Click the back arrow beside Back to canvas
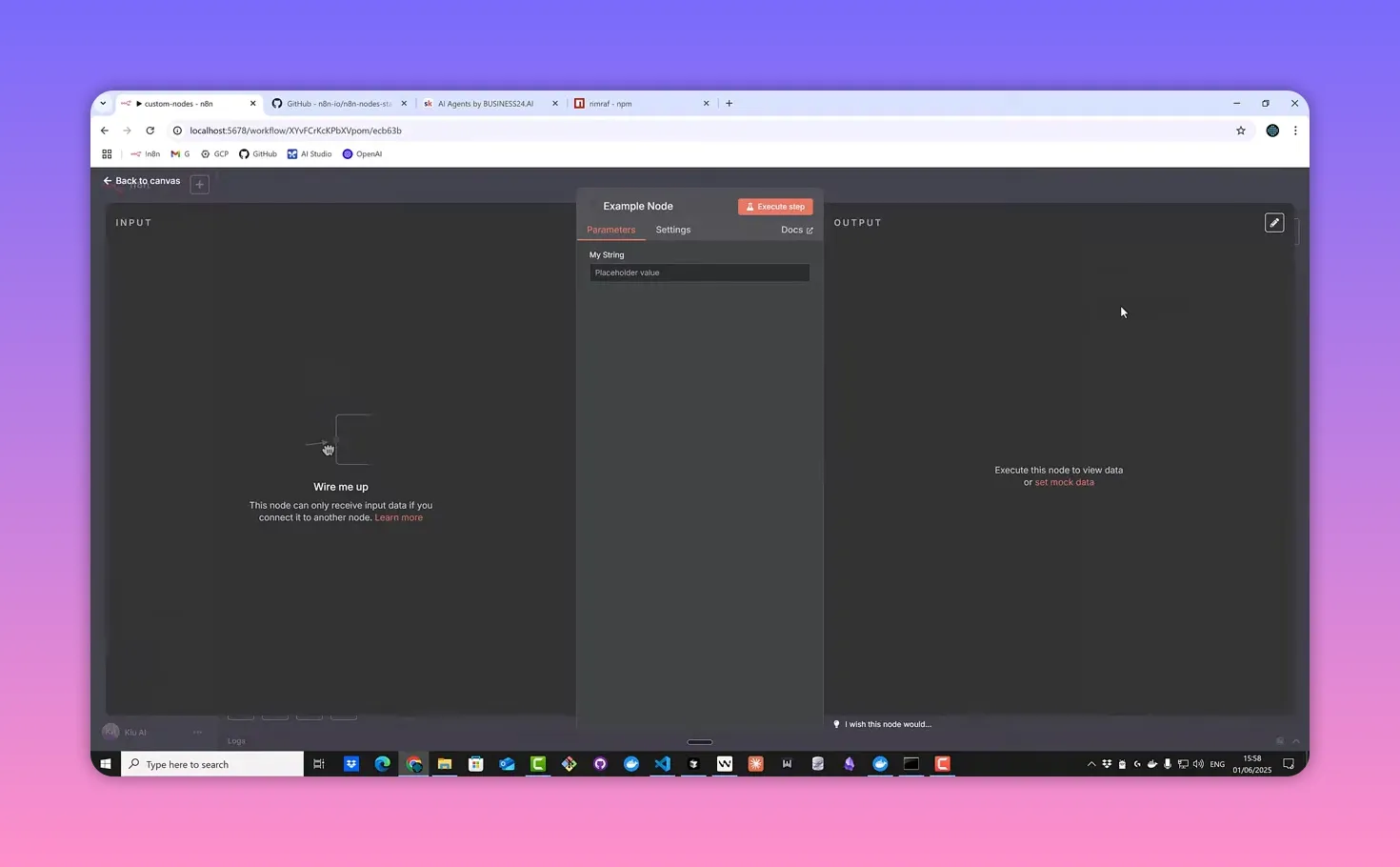This screenshot has height=867, width=1400. click(x=108, y=180)
